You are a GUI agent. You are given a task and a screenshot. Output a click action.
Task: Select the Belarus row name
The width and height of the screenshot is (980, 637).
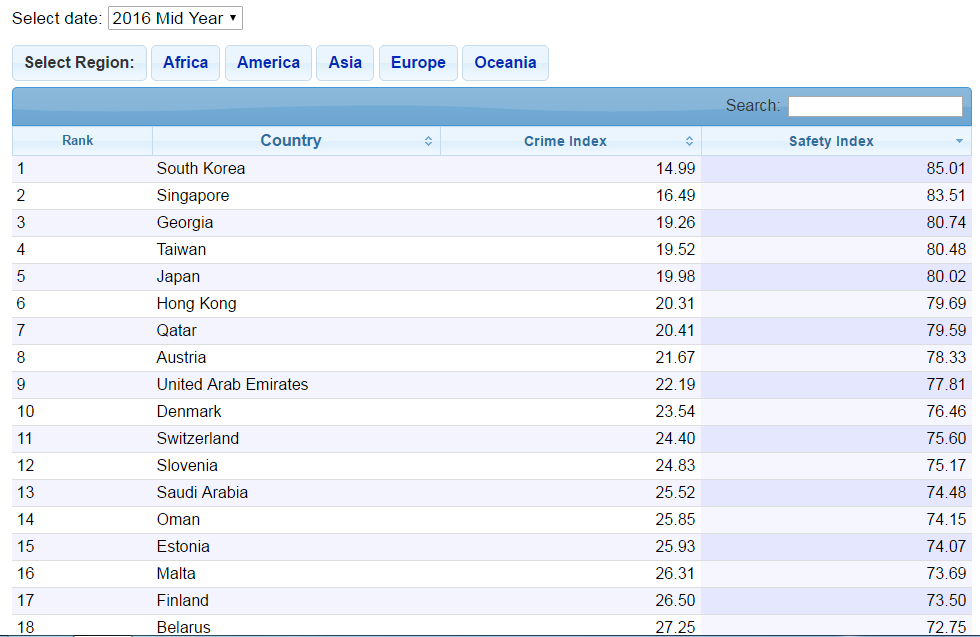(x=184, y=627)
